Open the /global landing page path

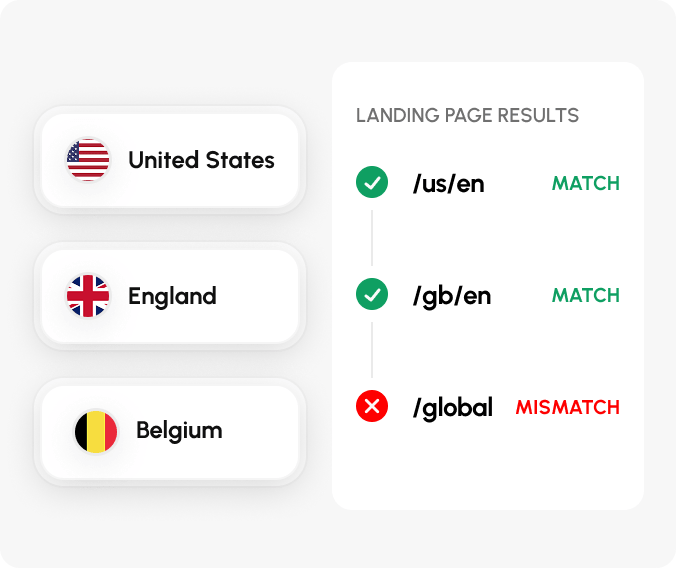click(453, 408)
